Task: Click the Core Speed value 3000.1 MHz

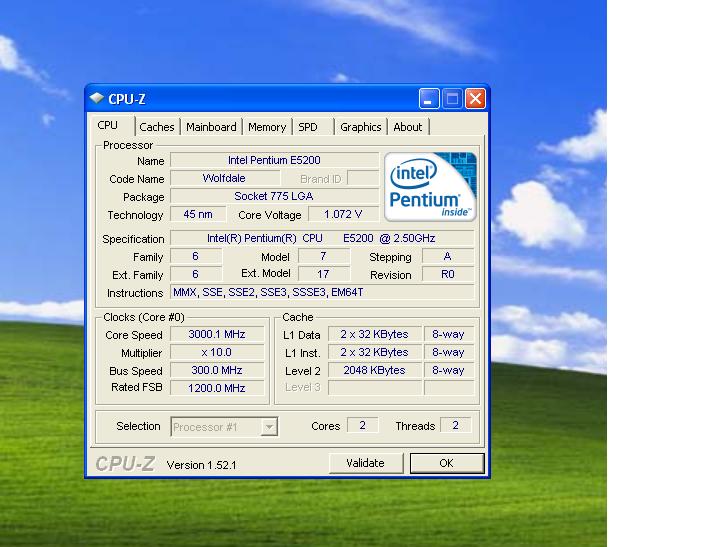Action: pyautogui.click(x=217, y=334)
